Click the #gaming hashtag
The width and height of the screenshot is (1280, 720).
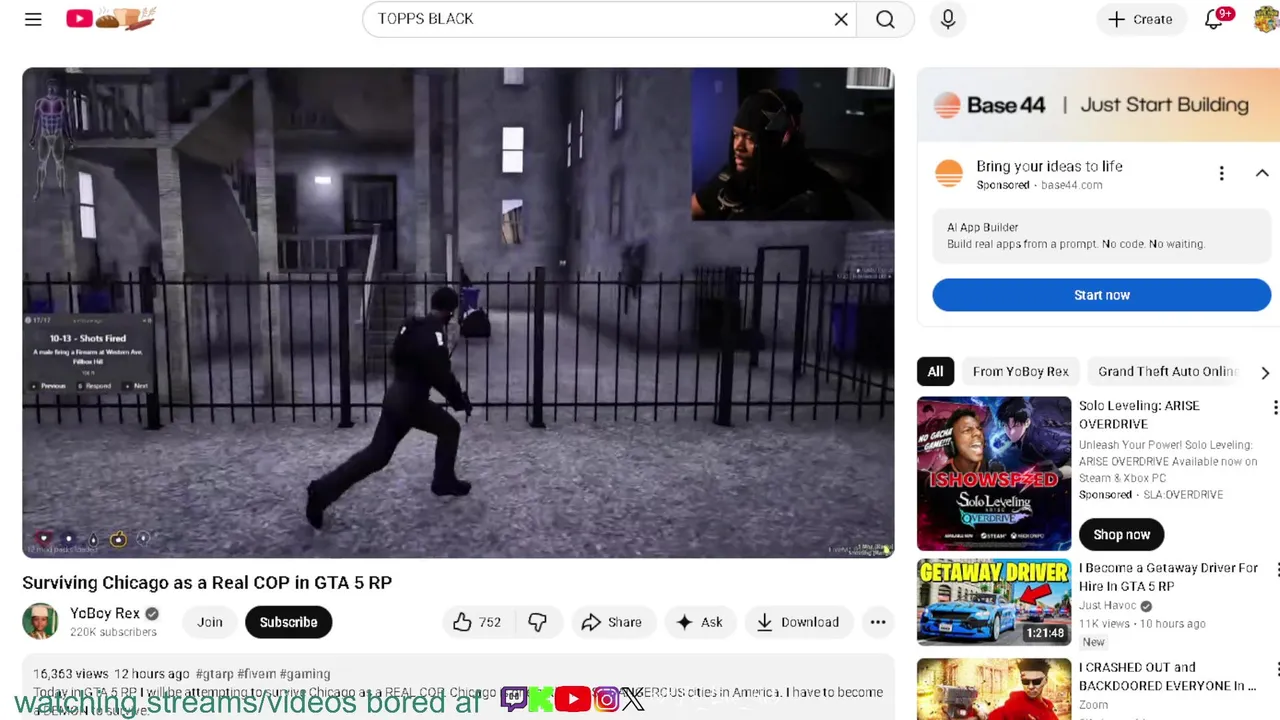pyautogui.click(x=305, y=674)
